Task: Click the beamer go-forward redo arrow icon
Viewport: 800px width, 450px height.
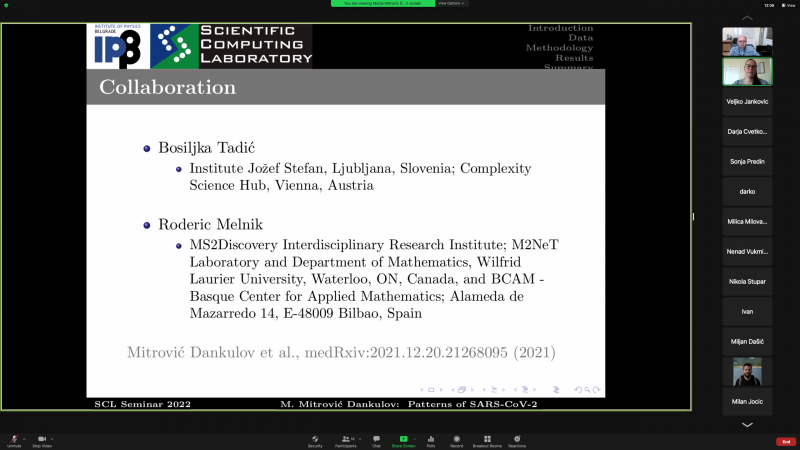Action: (596, 390)
